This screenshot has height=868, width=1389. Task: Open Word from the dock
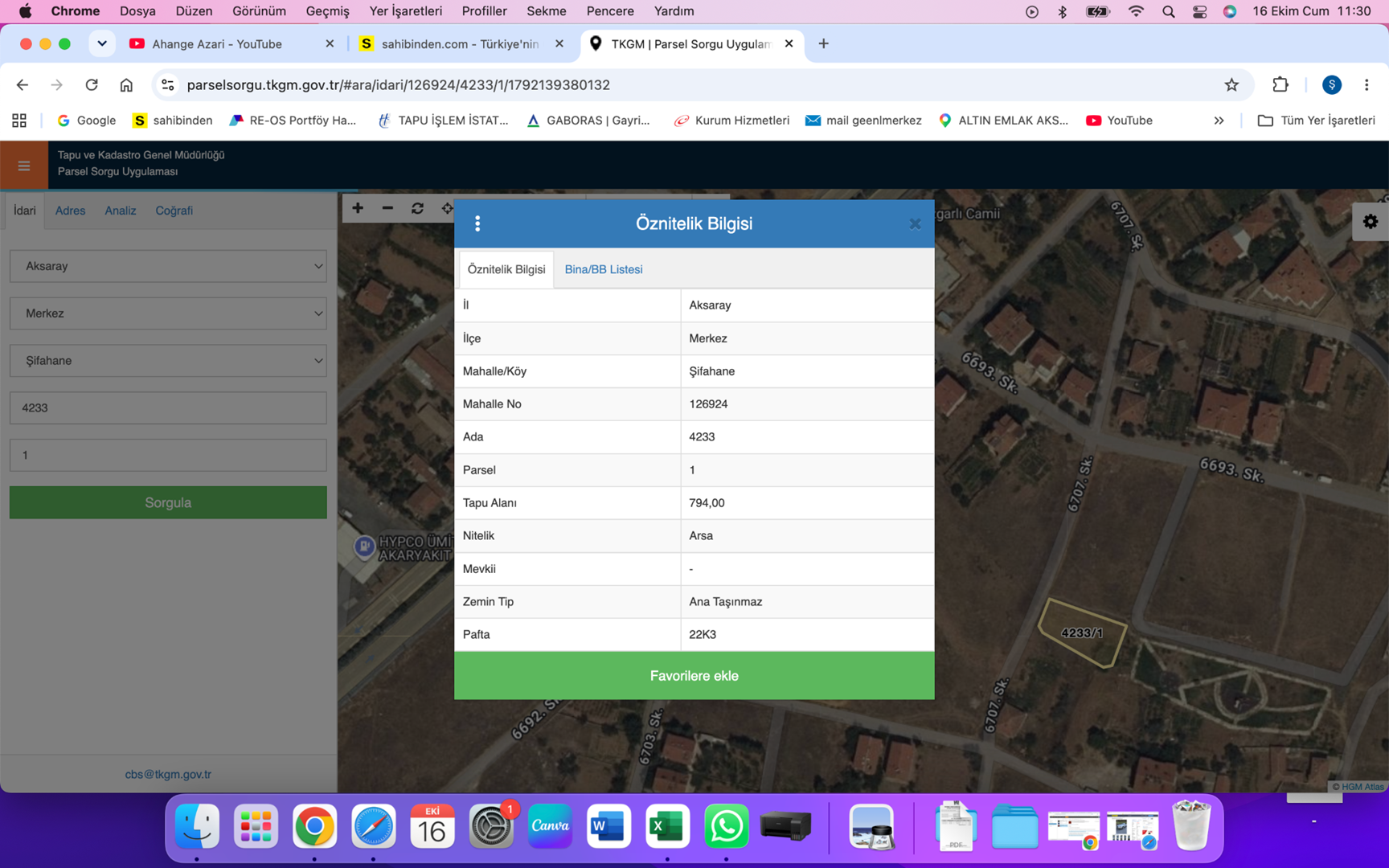coord(608,826)
